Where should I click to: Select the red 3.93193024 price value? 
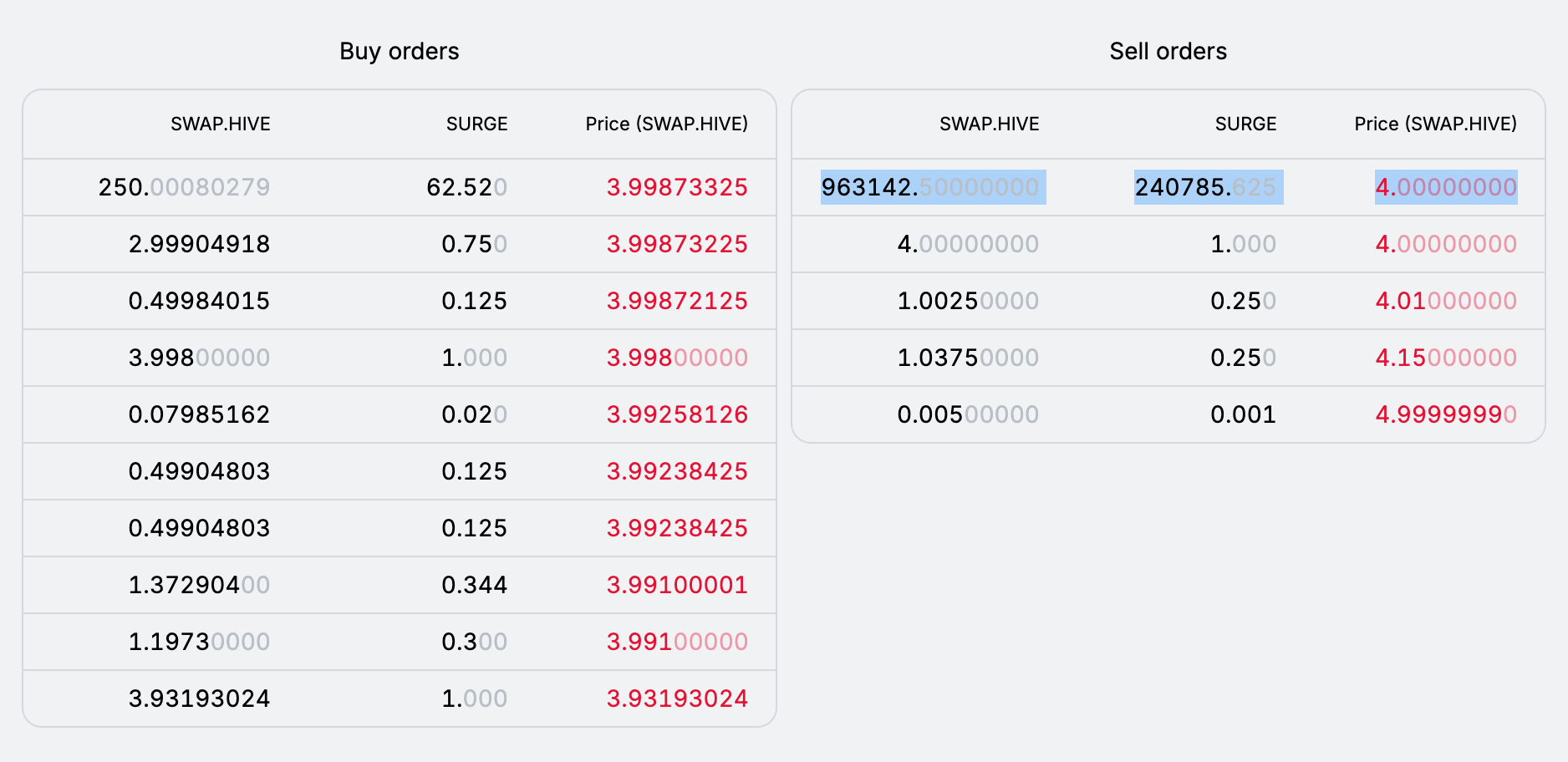[x=677, y=698]
